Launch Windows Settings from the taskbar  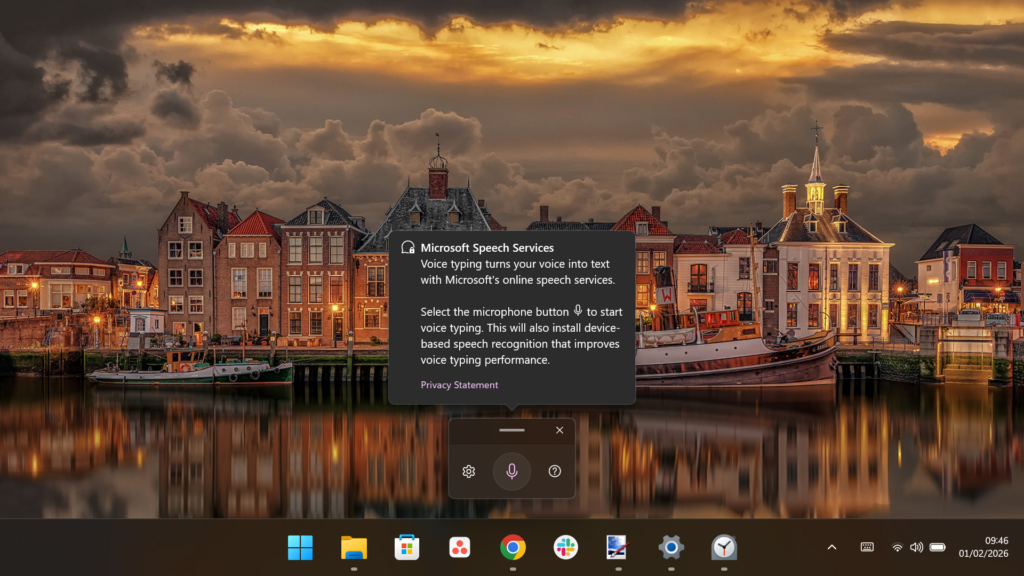tap(672, 548)
